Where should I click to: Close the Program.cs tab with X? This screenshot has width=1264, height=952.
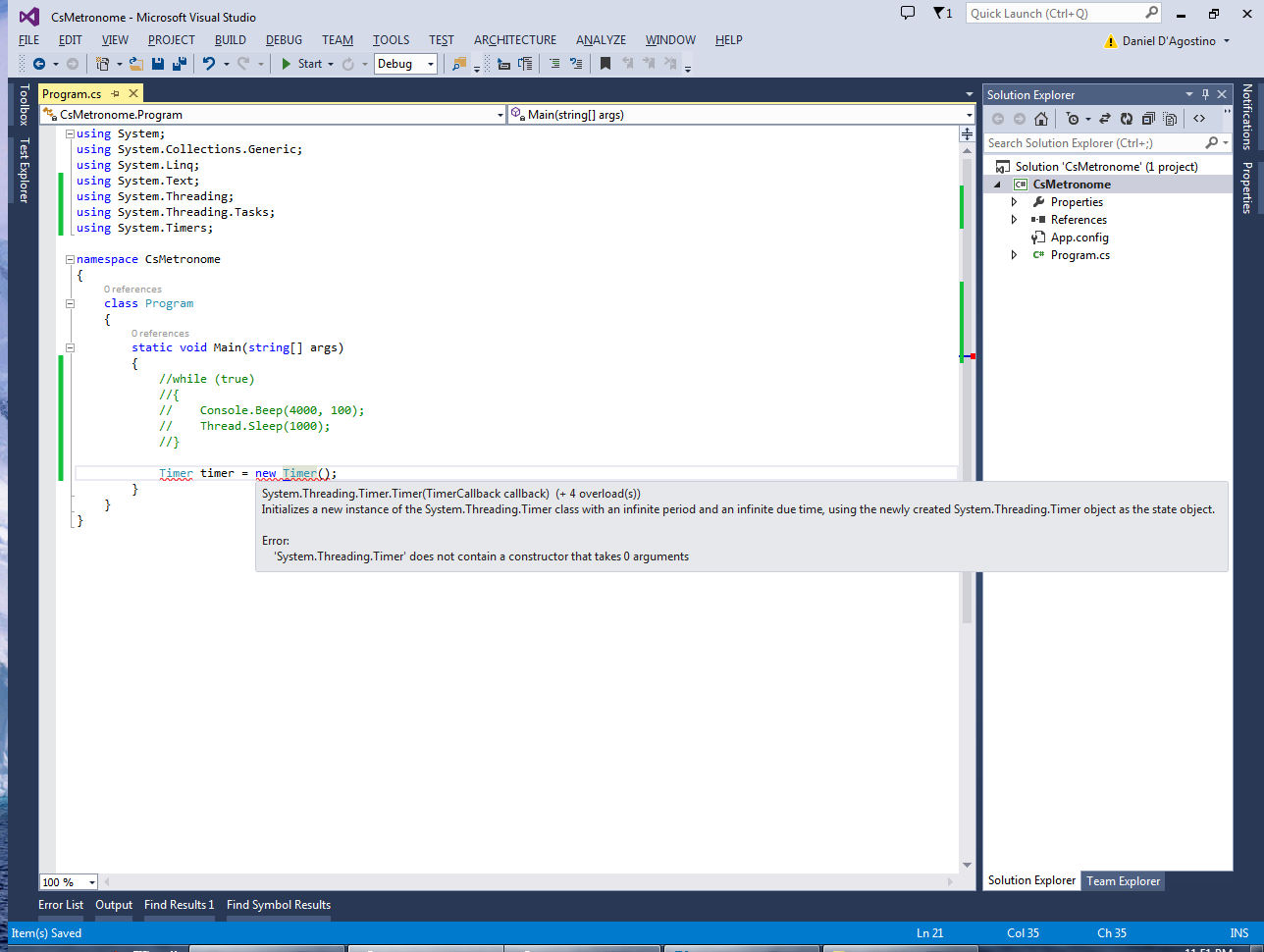point(132,94)
